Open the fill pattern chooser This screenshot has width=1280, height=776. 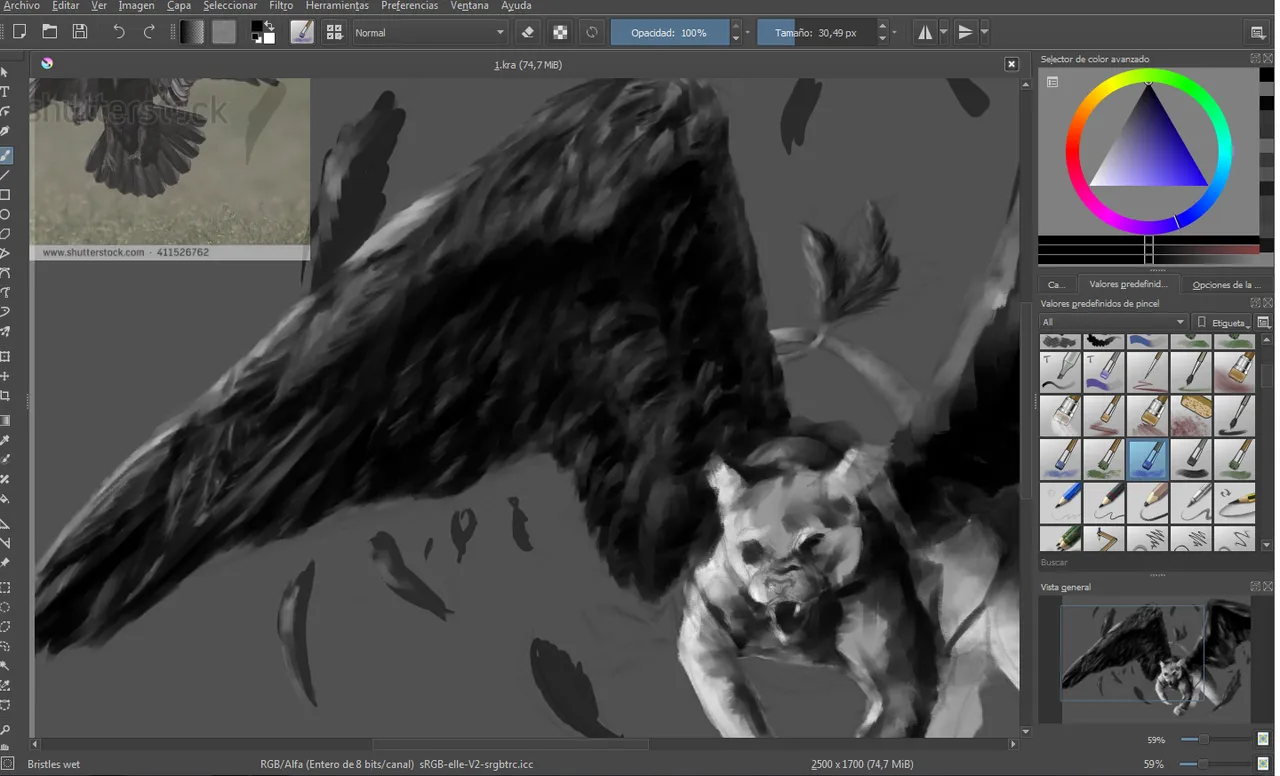coord(224,32)
